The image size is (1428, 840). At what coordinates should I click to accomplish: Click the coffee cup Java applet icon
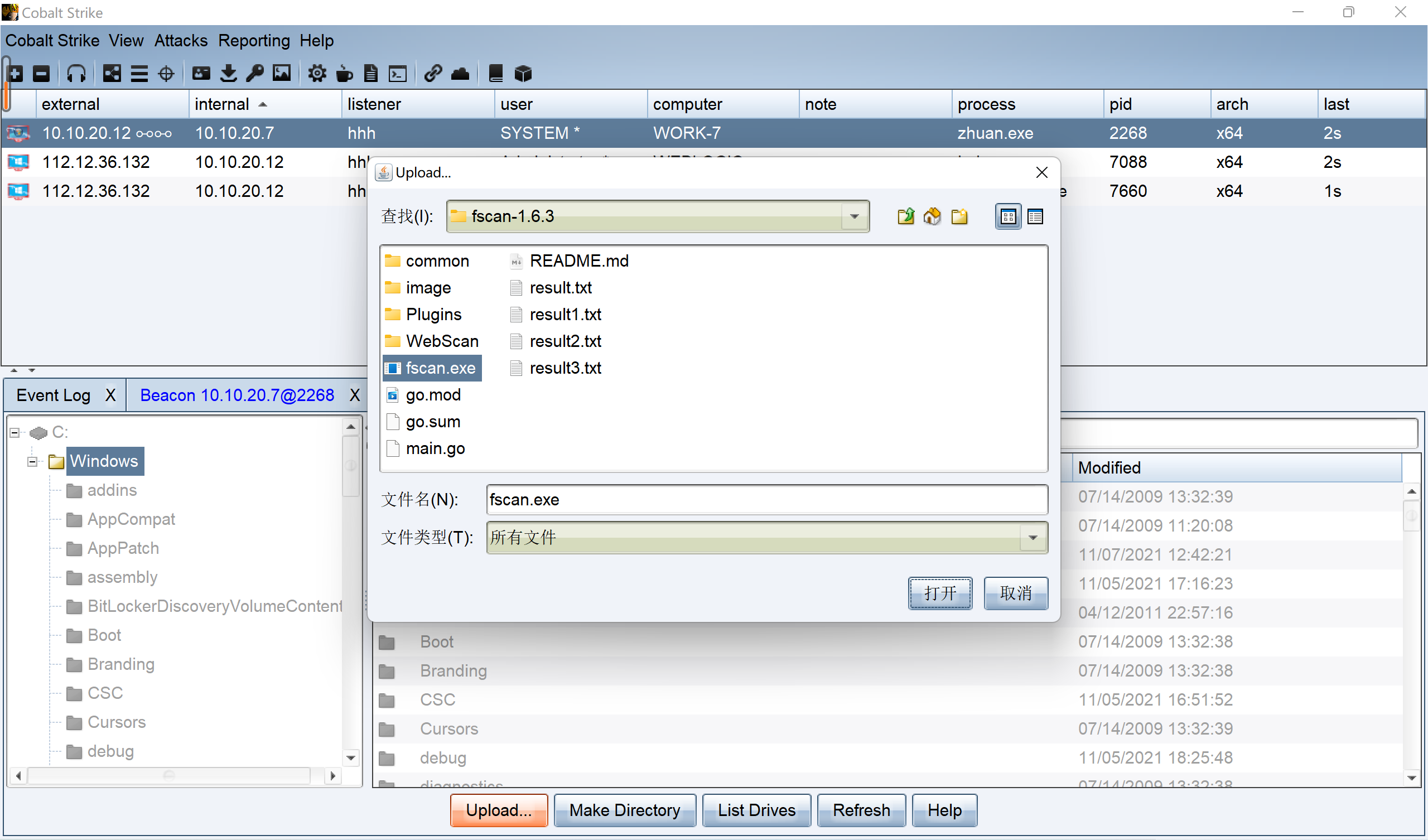click(344, 74)
